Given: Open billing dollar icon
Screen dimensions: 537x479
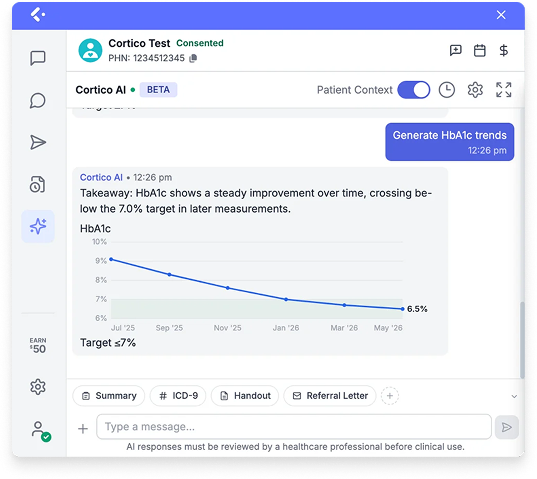Looking at the screenshot, I should [x=503, y=51].
